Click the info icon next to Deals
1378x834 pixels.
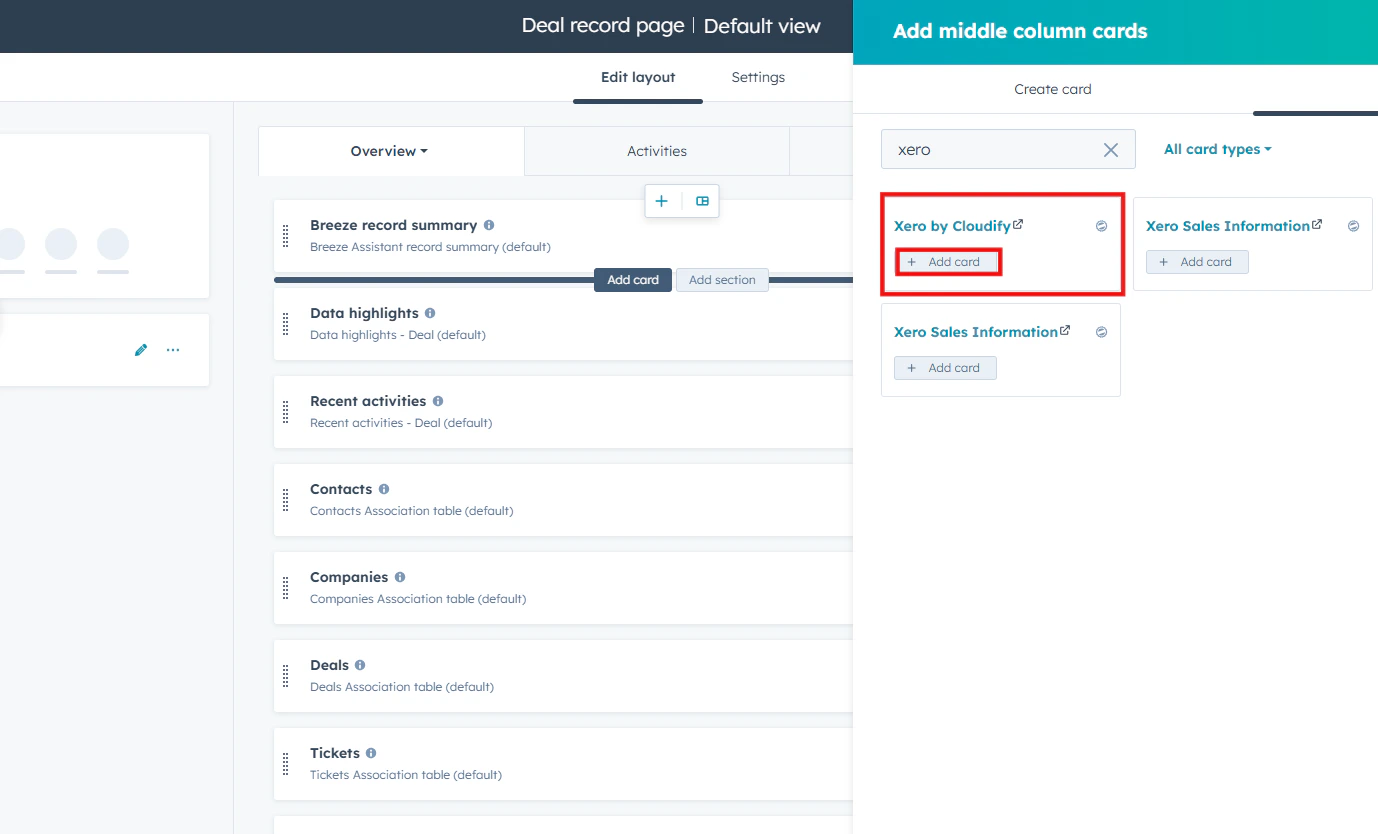pos(360,665)
